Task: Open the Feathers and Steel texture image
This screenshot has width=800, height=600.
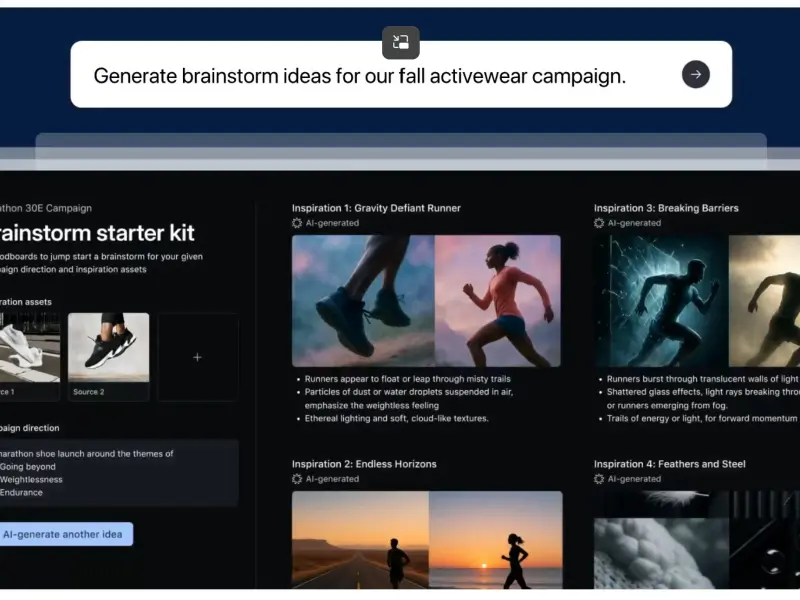Action: 661,540
